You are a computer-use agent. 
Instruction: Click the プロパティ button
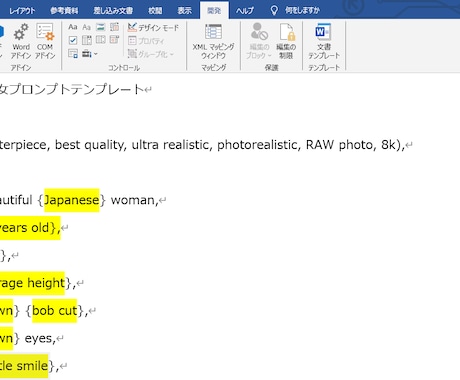point(146,41)
